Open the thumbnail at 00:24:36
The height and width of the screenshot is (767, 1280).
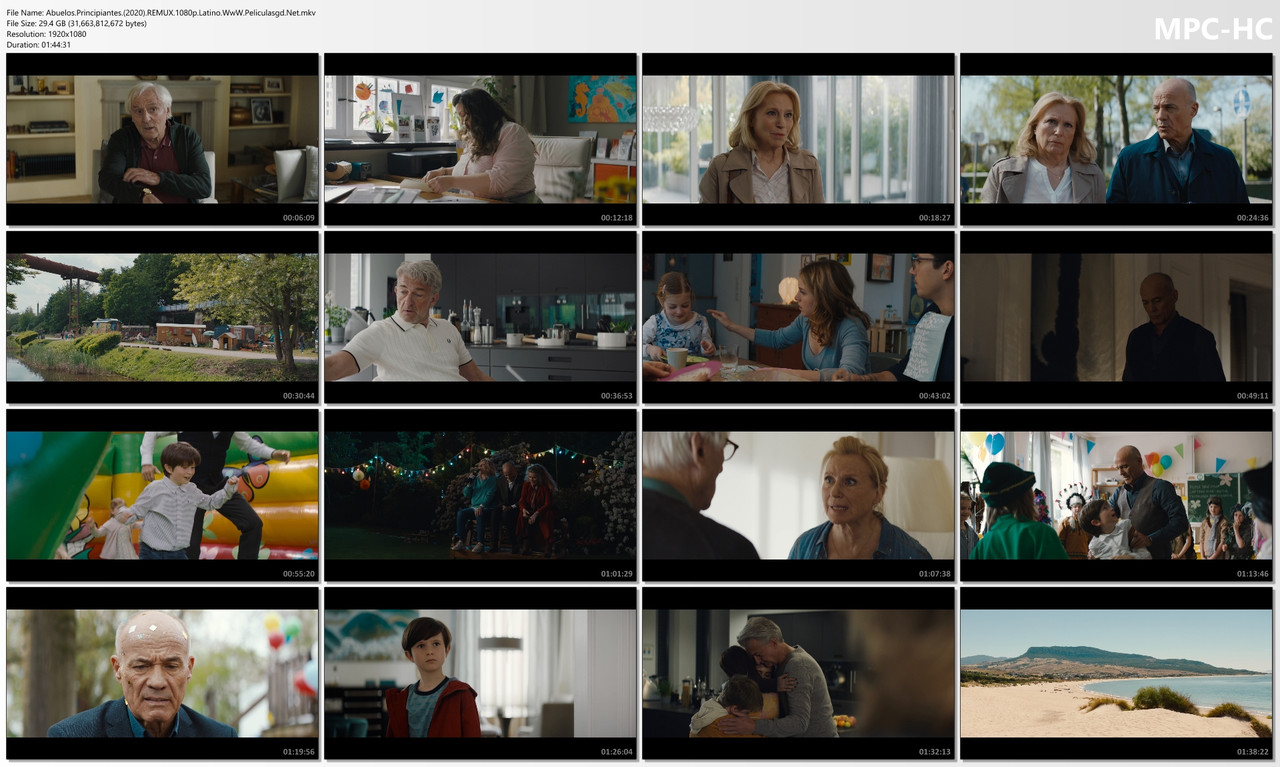[1116, 139]
